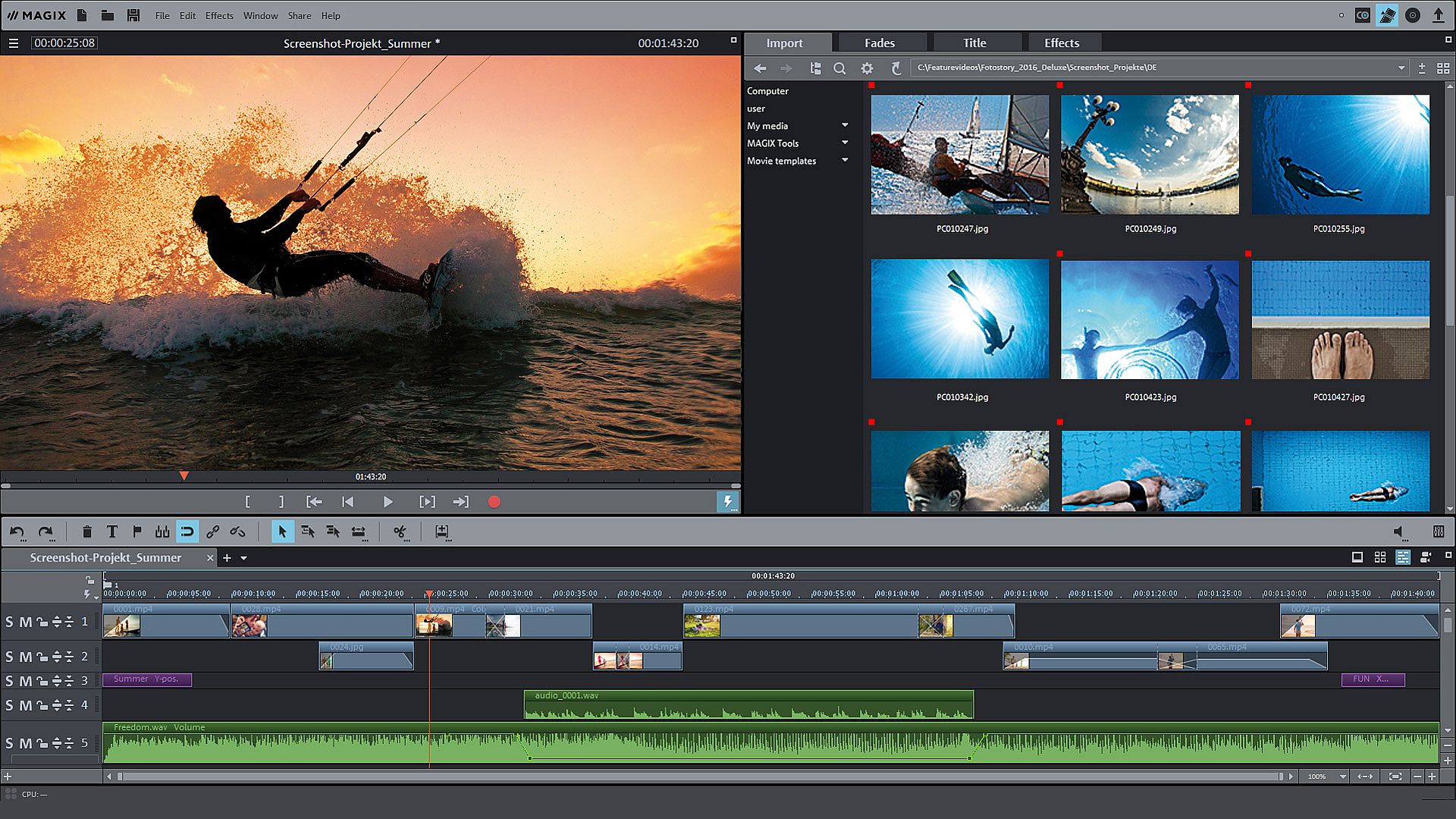Click the razor cut scissors tool
The width and height of the screenshot is (1456, 819).
coord(400,532)
